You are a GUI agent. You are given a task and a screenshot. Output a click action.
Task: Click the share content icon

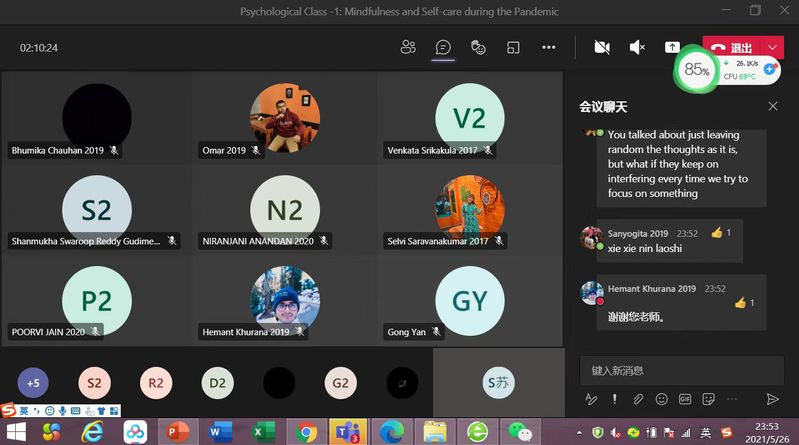673,47
